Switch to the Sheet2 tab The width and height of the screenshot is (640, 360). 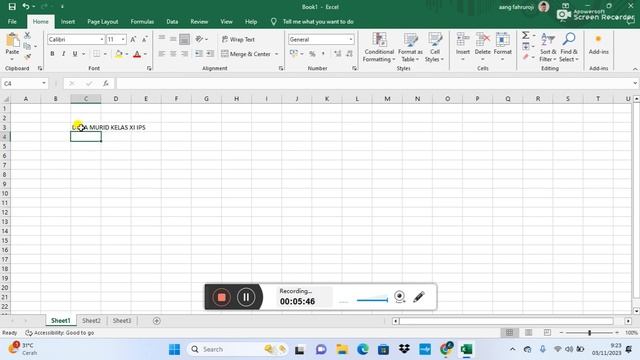pyautogui.click(x=91, y=321)
